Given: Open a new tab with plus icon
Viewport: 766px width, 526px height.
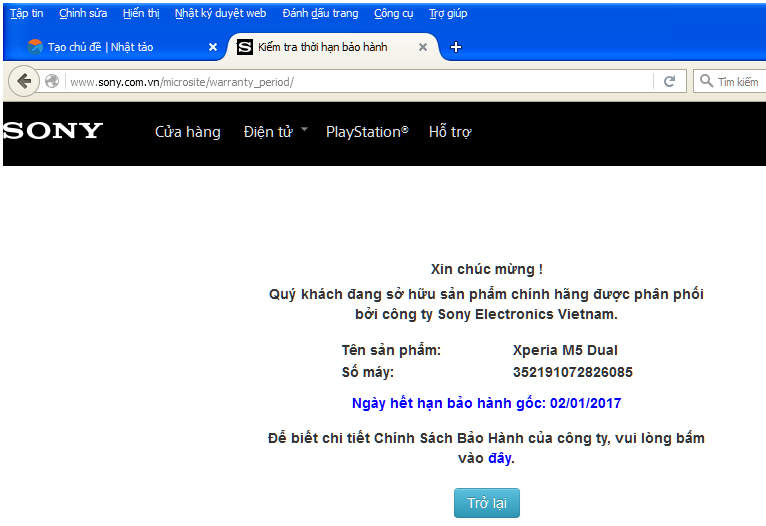Looking at the screenshot, I should point(456,47).
